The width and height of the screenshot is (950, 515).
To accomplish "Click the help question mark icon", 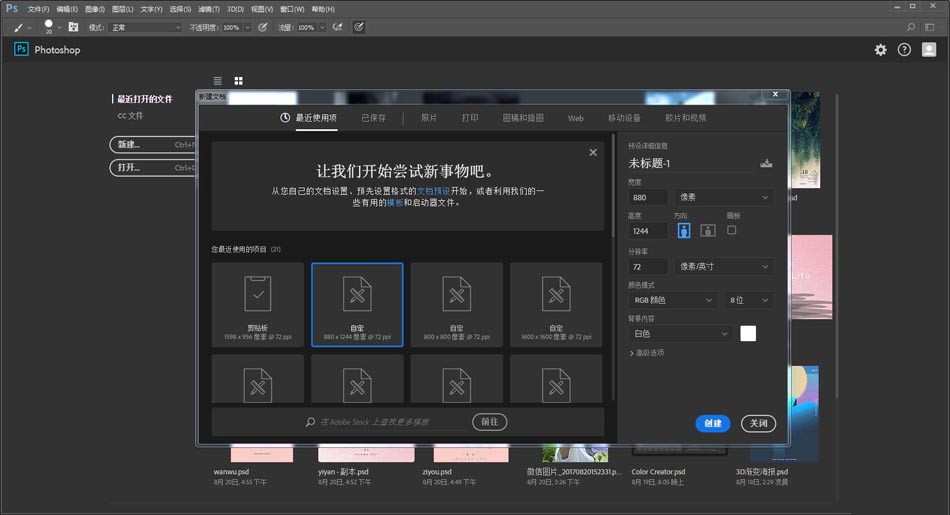I will point(904,50).
